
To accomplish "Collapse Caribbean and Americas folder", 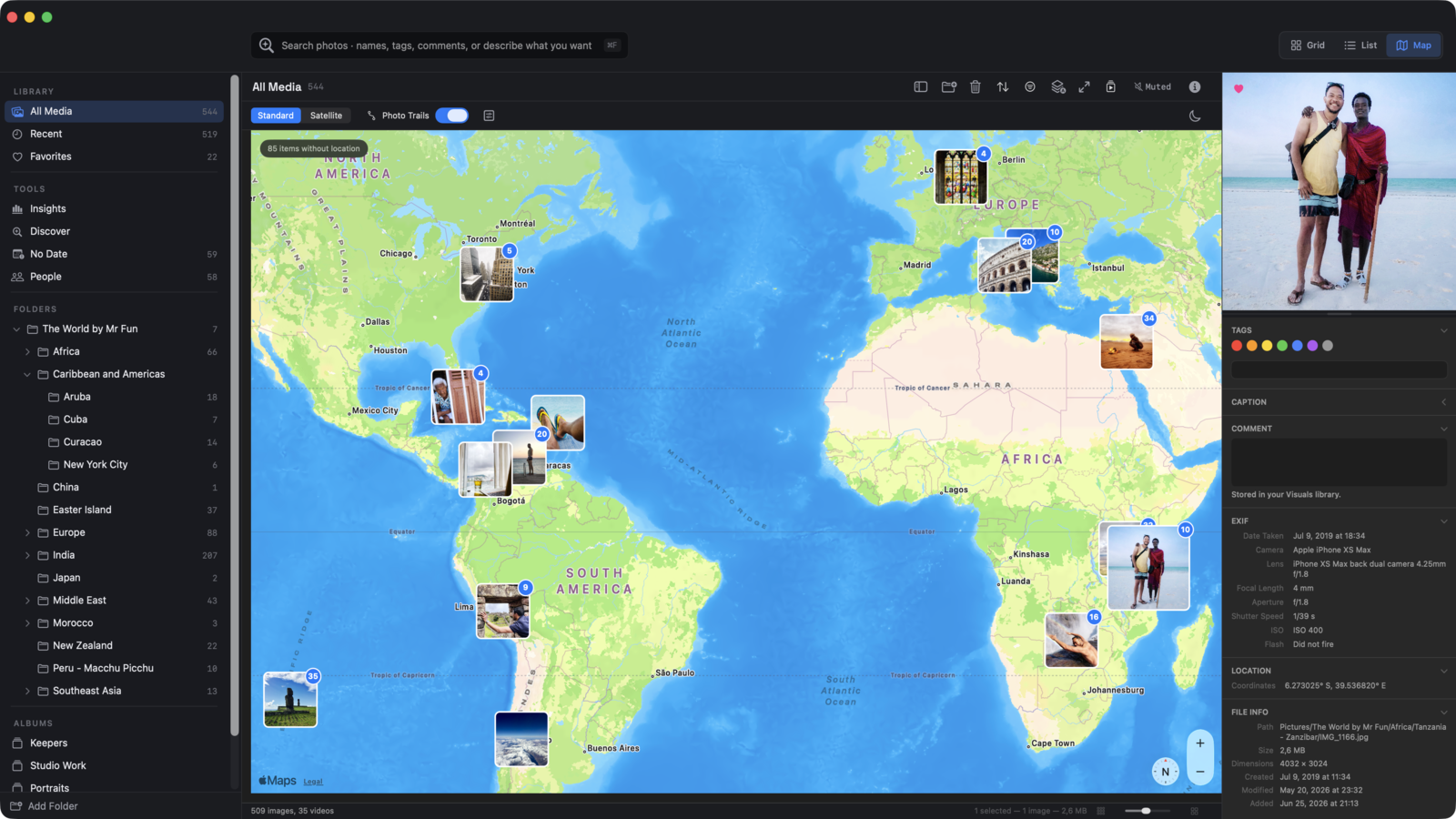I will (27, 374).
